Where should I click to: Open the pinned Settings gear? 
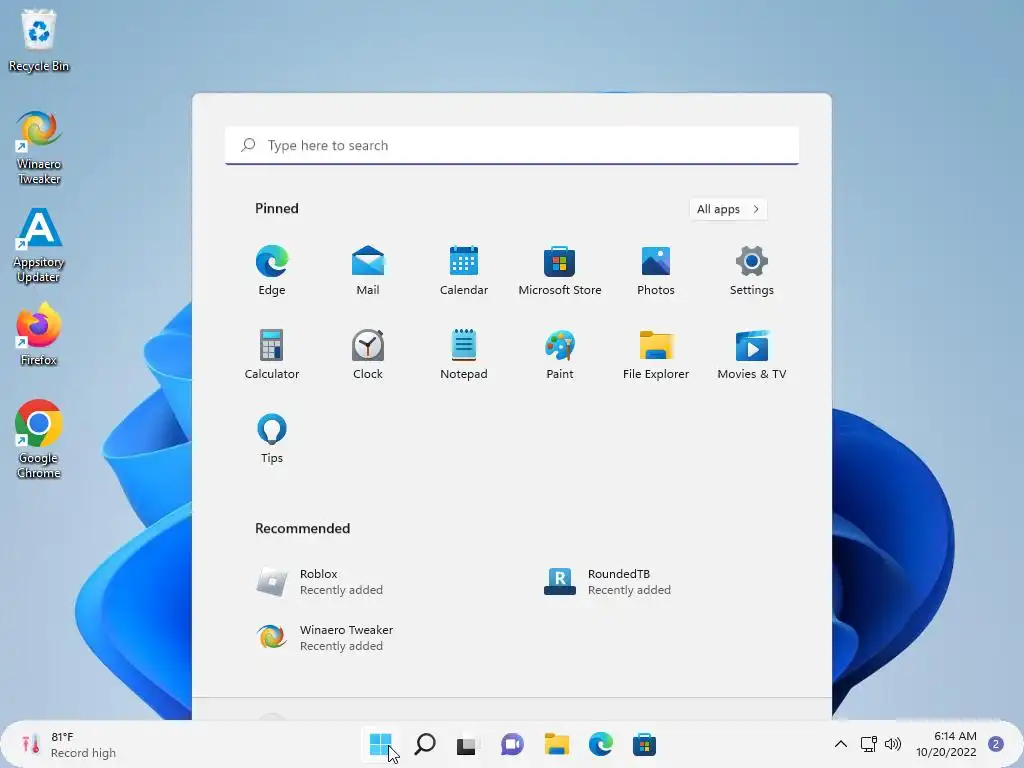coord(752,270)
